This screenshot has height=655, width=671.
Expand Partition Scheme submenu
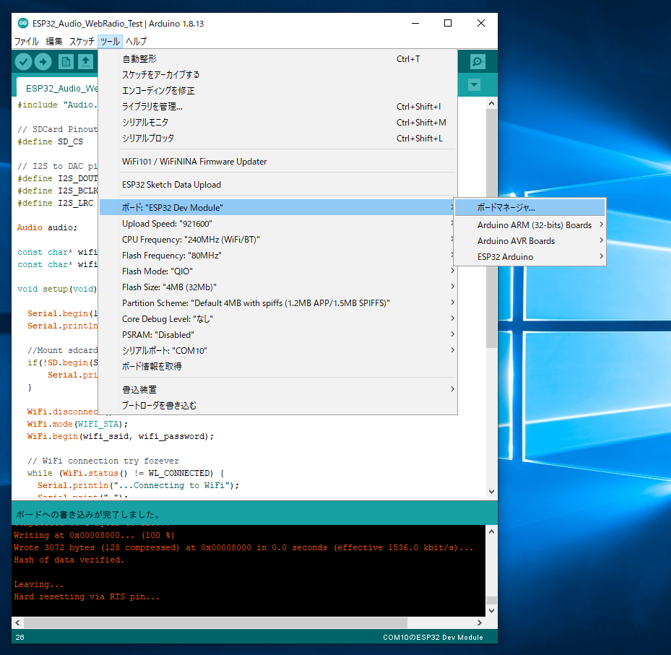(x=278, y=303)
